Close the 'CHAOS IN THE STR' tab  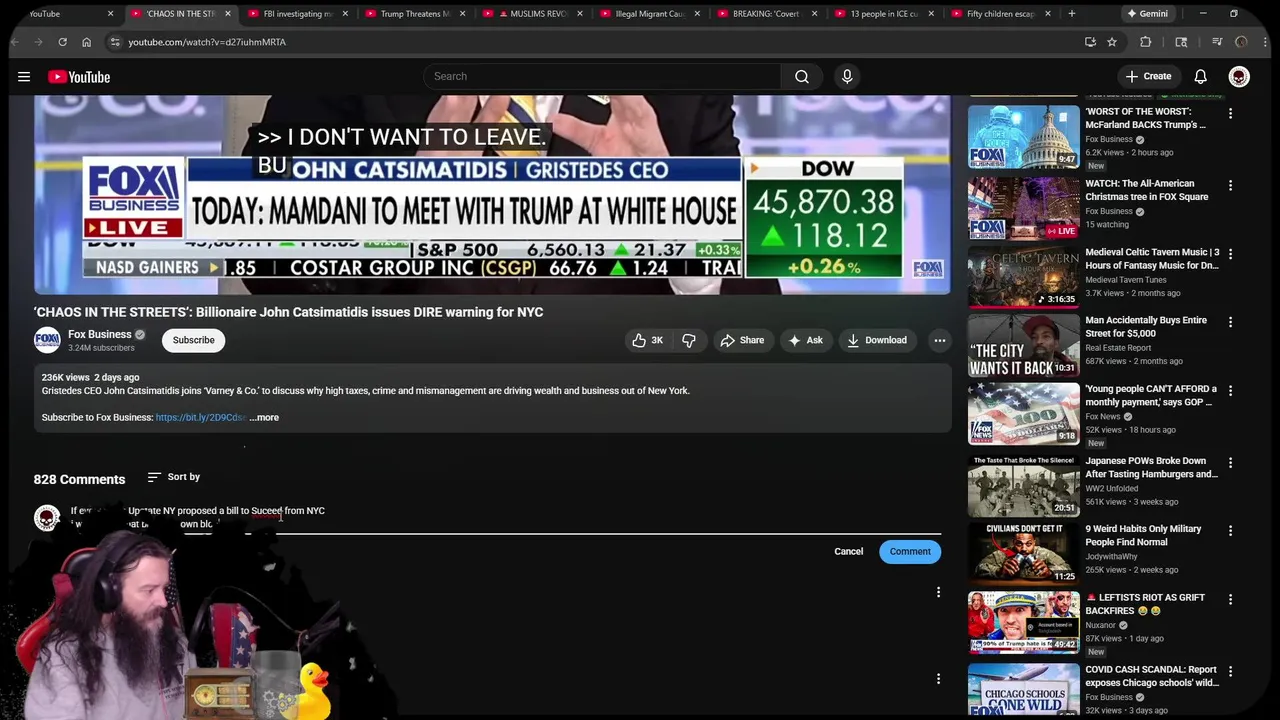228,14
